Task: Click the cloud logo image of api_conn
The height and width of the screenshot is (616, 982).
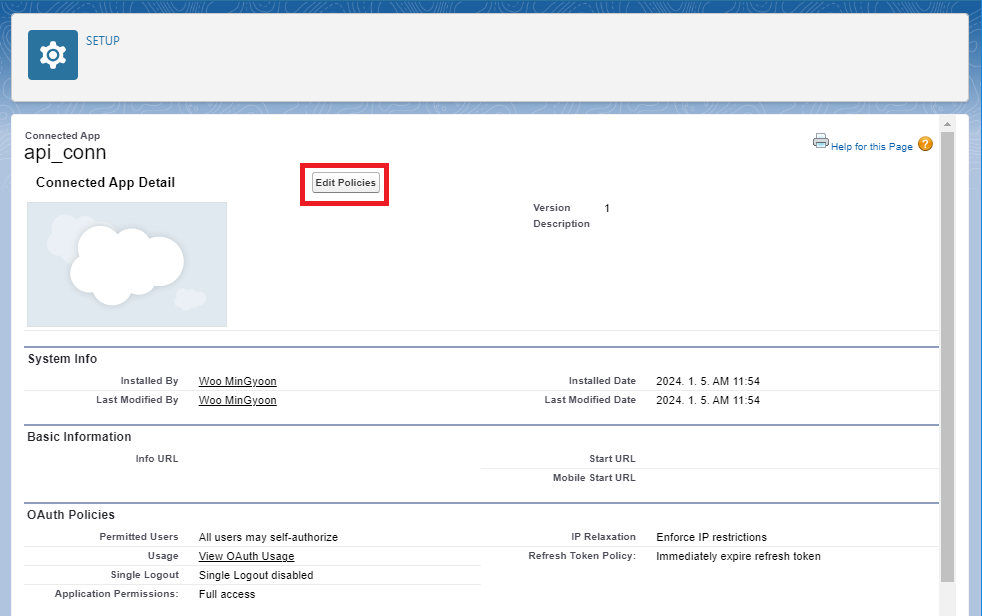Action: click(126, 263)
